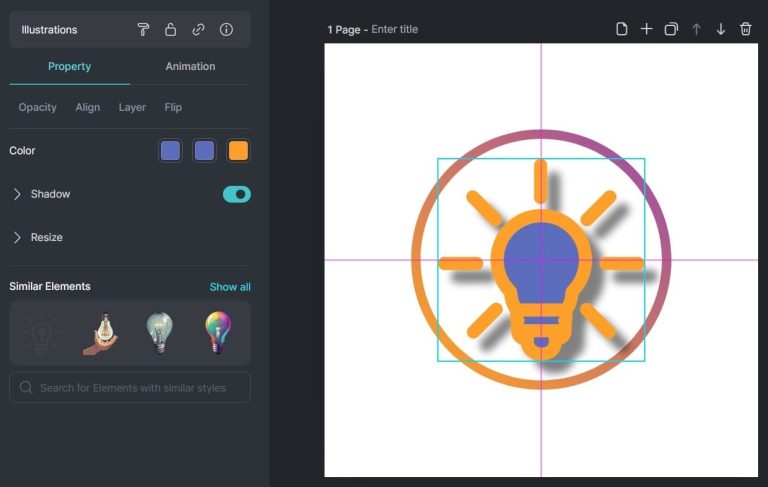Open the Opacity option
Viewport: 768px width, 487px height.
(x=38, y=107)
